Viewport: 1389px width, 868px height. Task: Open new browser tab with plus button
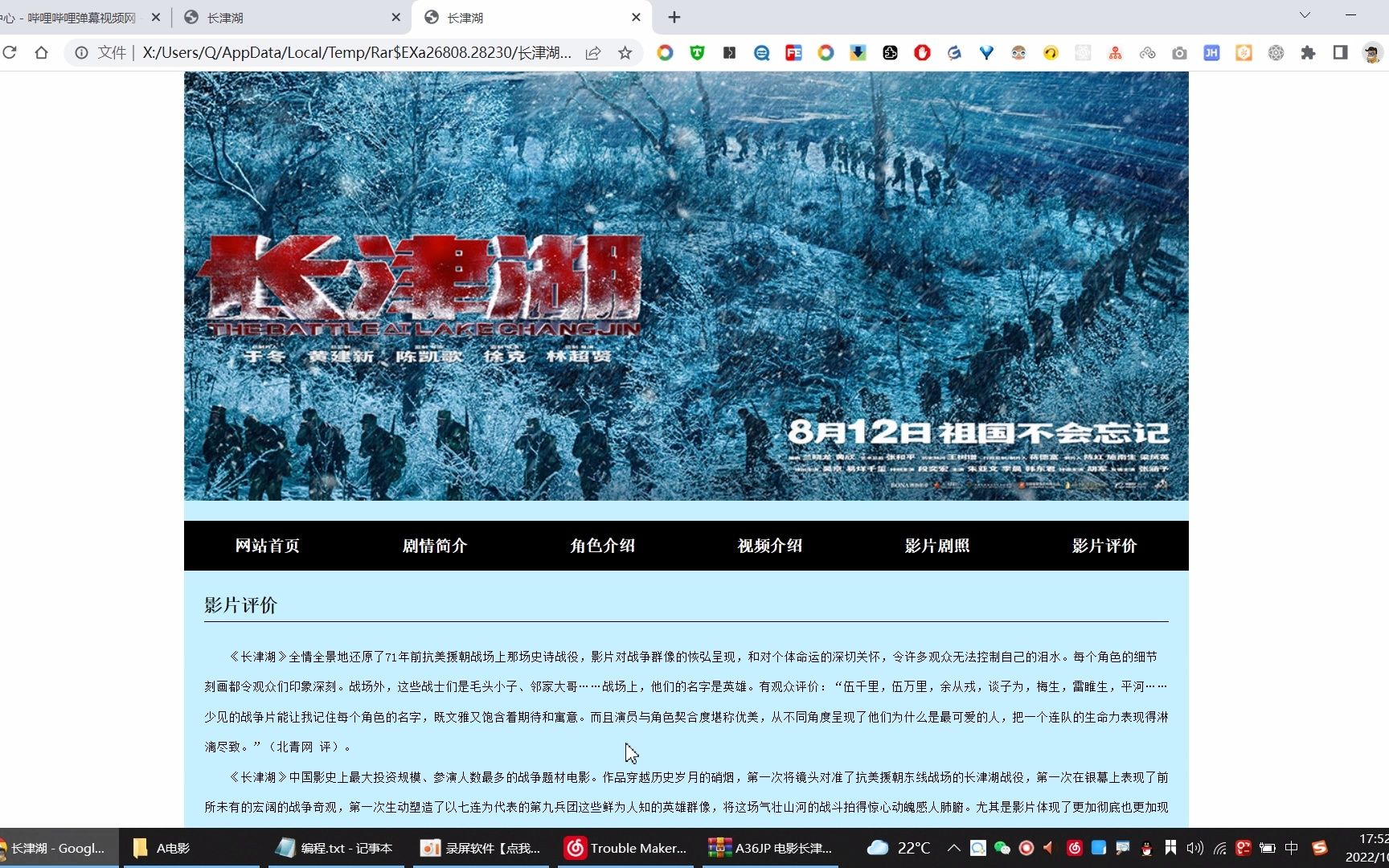click(x=674, y=17)
